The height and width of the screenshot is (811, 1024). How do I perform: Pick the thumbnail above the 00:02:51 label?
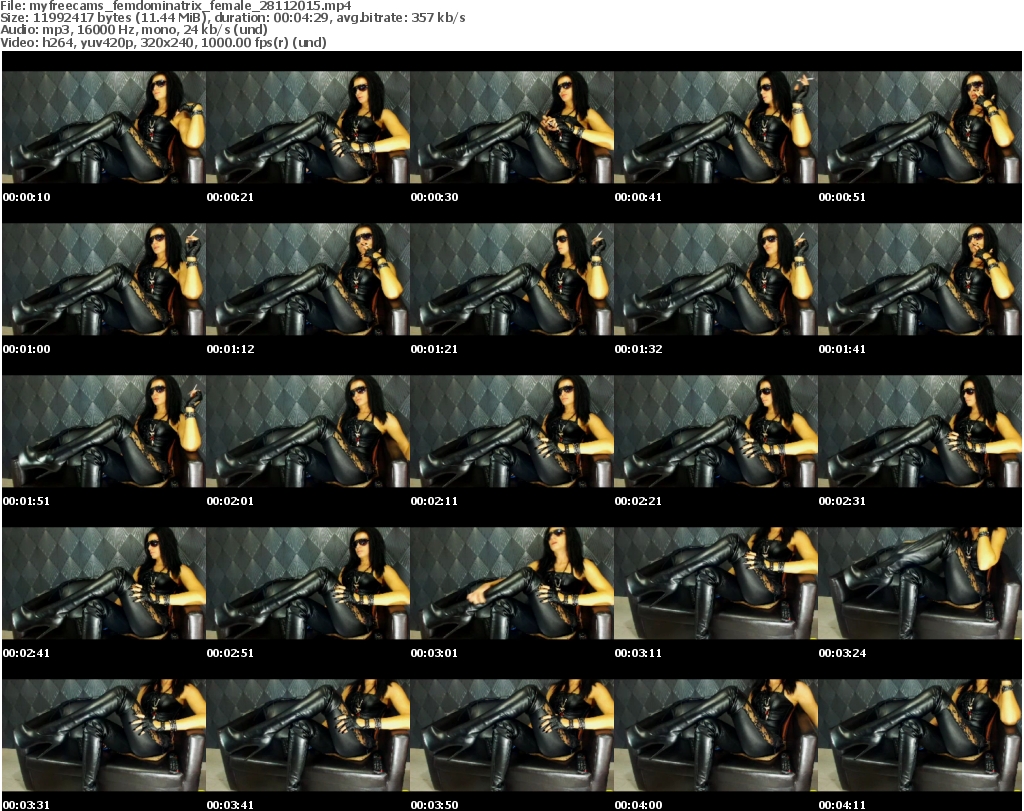[308, 583]
